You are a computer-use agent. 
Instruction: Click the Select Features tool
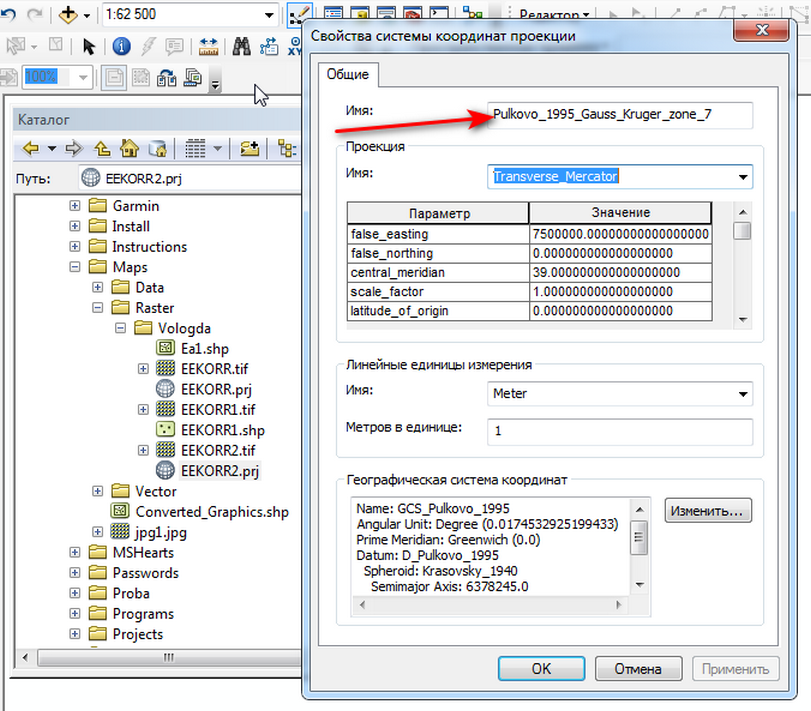point(16,46)
